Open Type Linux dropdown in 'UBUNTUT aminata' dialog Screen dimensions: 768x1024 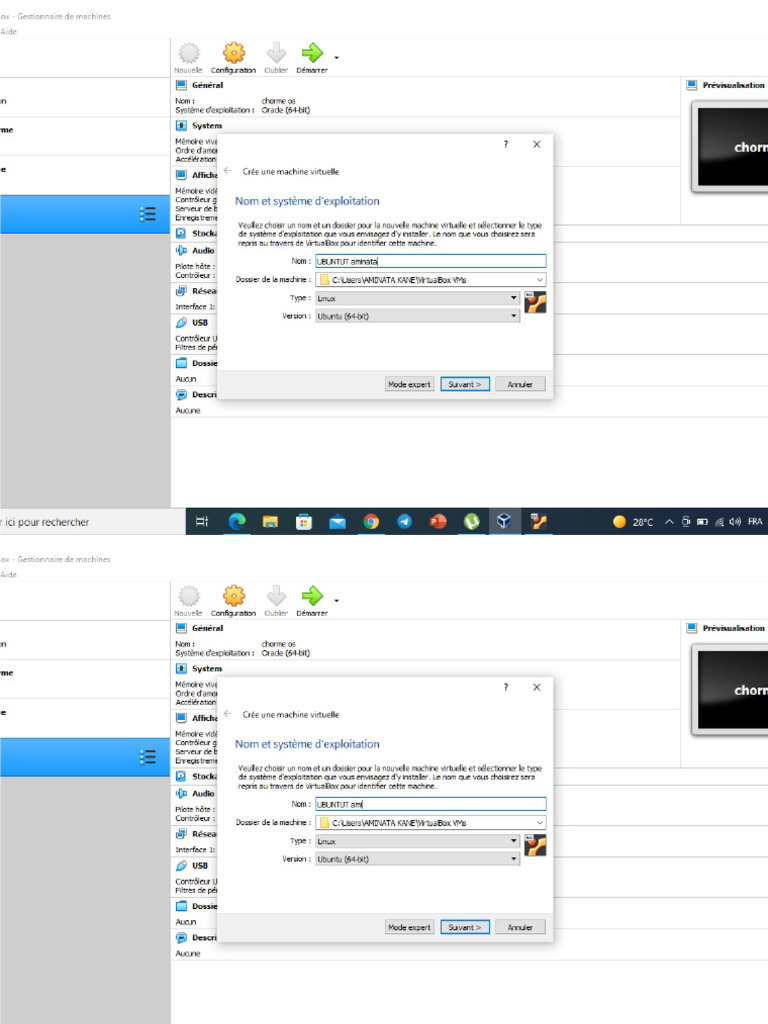pyautogui.click(x=417, y=298)
